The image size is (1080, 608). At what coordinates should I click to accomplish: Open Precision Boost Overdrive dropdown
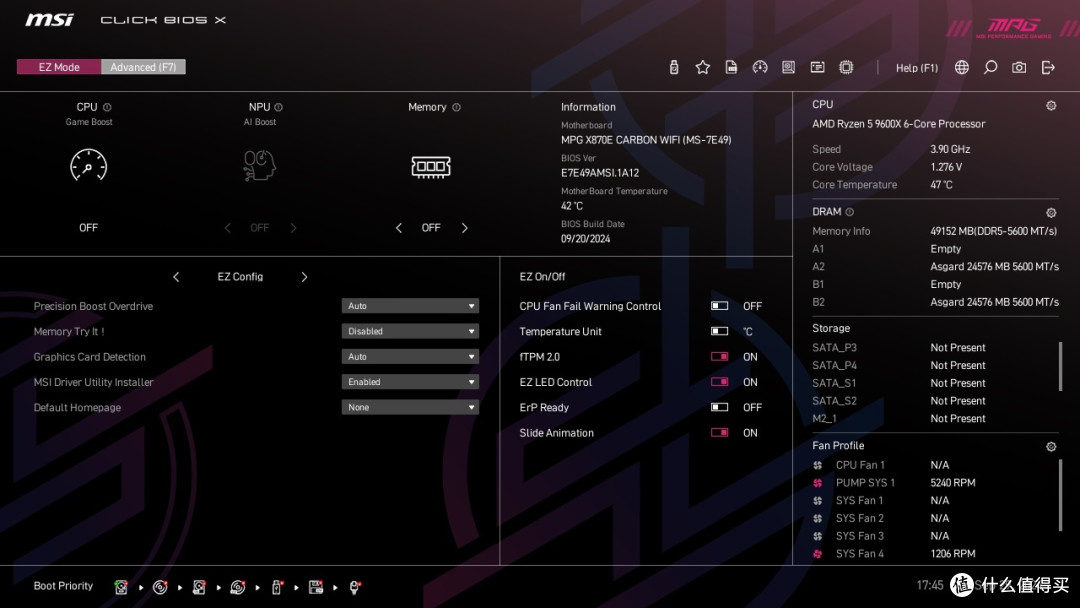(x=410, y=306)
